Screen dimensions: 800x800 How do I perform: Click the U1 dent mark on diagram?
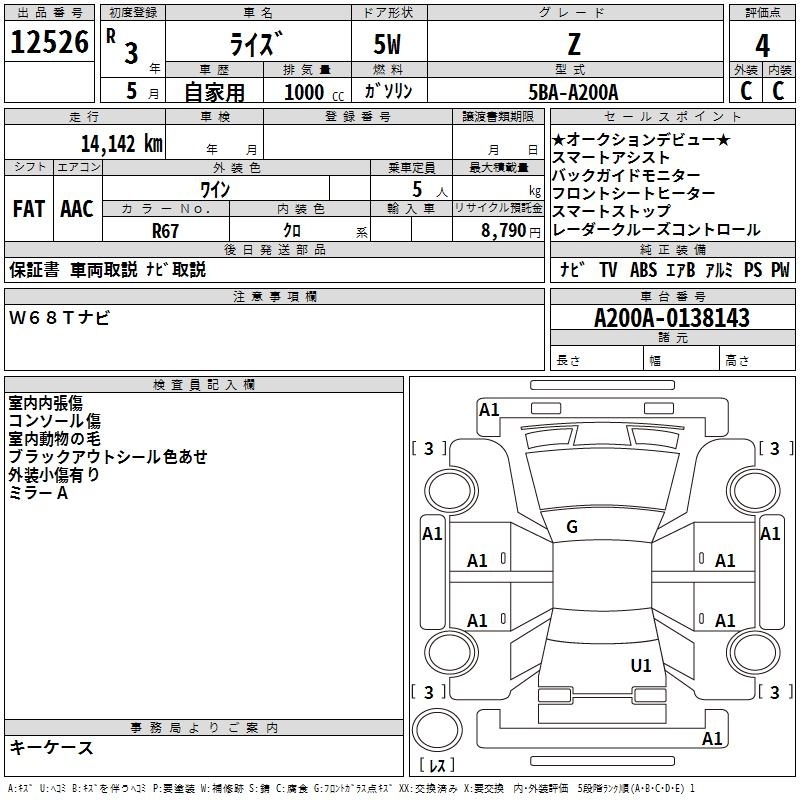pos(641,666)
